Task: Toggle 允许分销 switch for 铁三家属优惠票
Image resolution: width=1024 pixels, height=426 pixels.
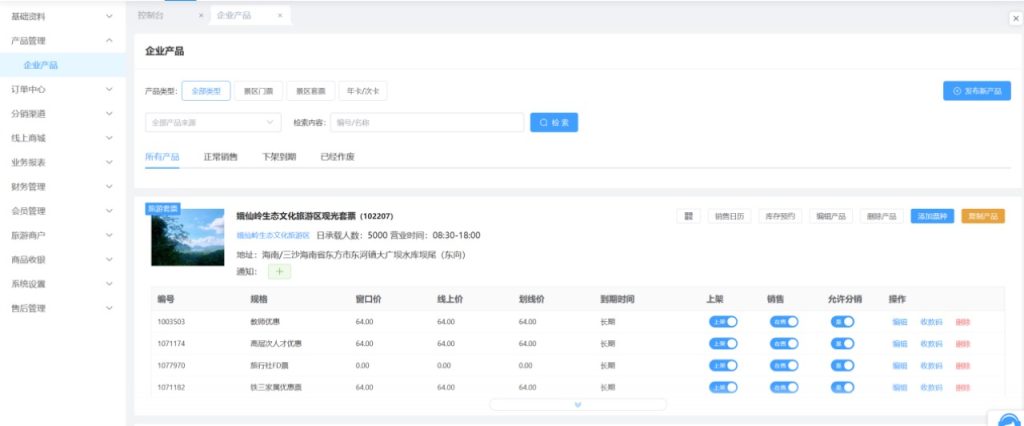Action: tap(842, 387)
